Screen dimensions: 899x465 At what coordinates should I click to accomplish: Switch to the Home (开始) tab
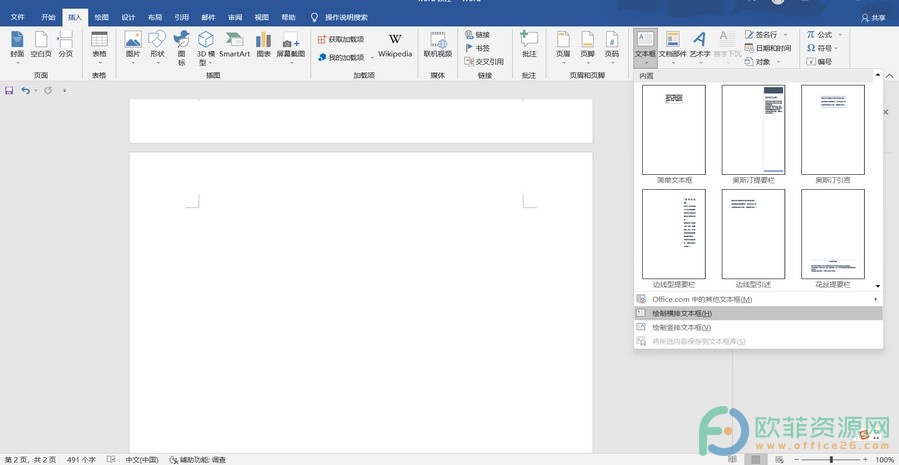pyautogui.click(x=48, y=17)
